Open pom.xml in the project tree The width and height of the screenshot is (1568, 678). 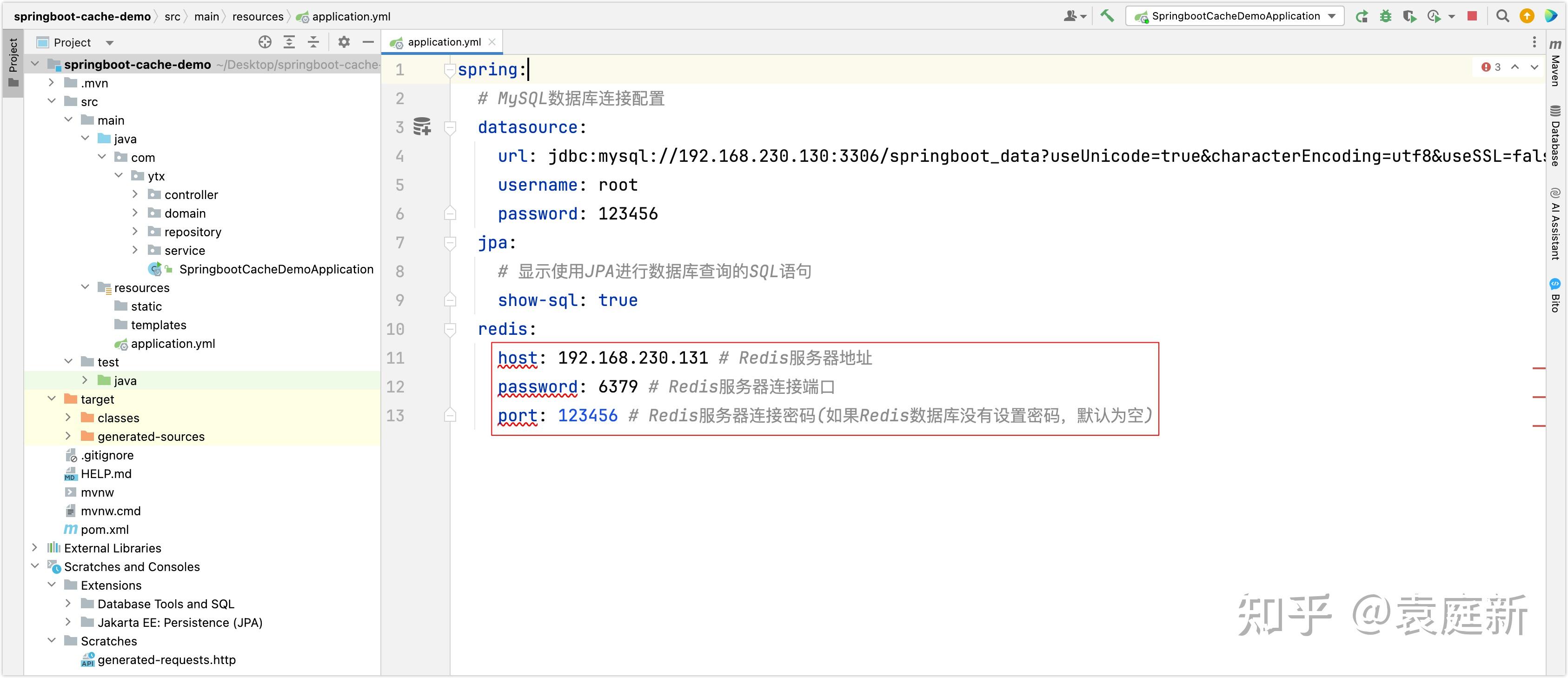click(x=104, y=530)
